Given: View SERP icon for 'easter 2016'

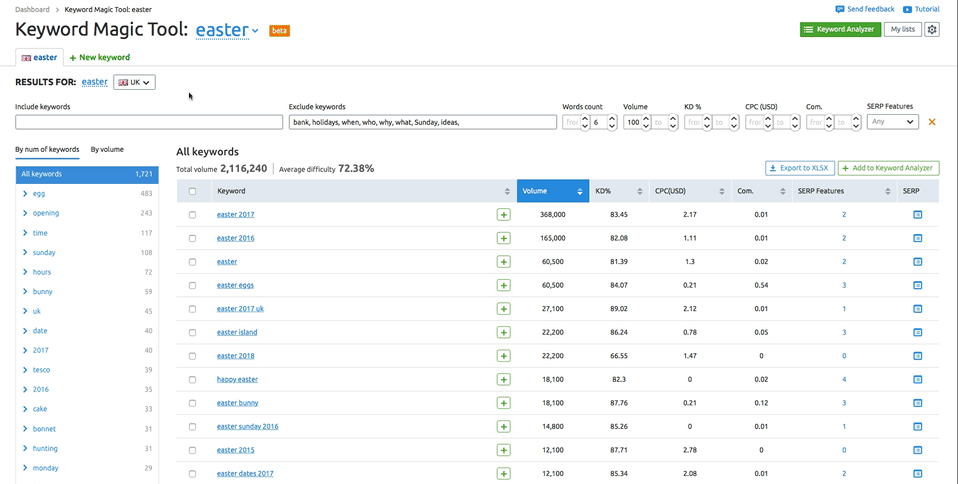Looking at the screenshot, I should click(x=917, y=238).
